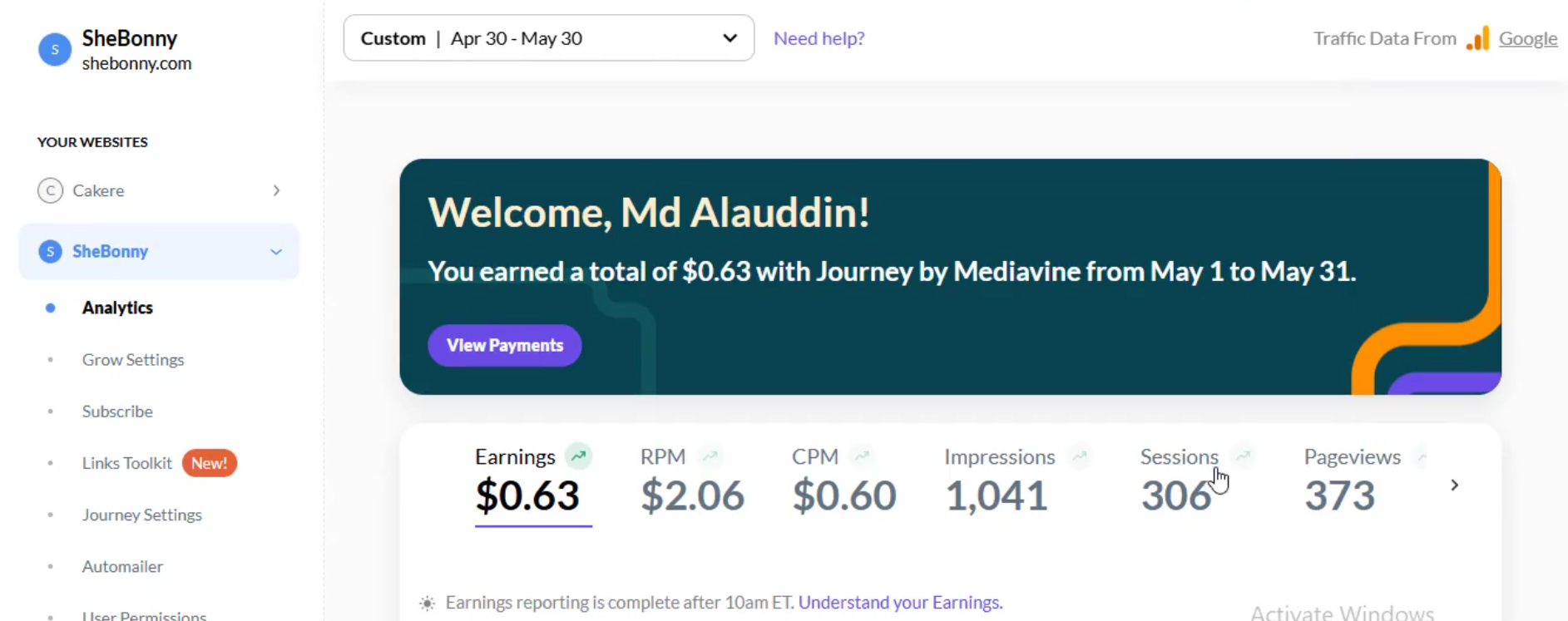Screen dimensions: 1568x621
Task: Click the View Payments button
Action: click(x=505, y=345)
